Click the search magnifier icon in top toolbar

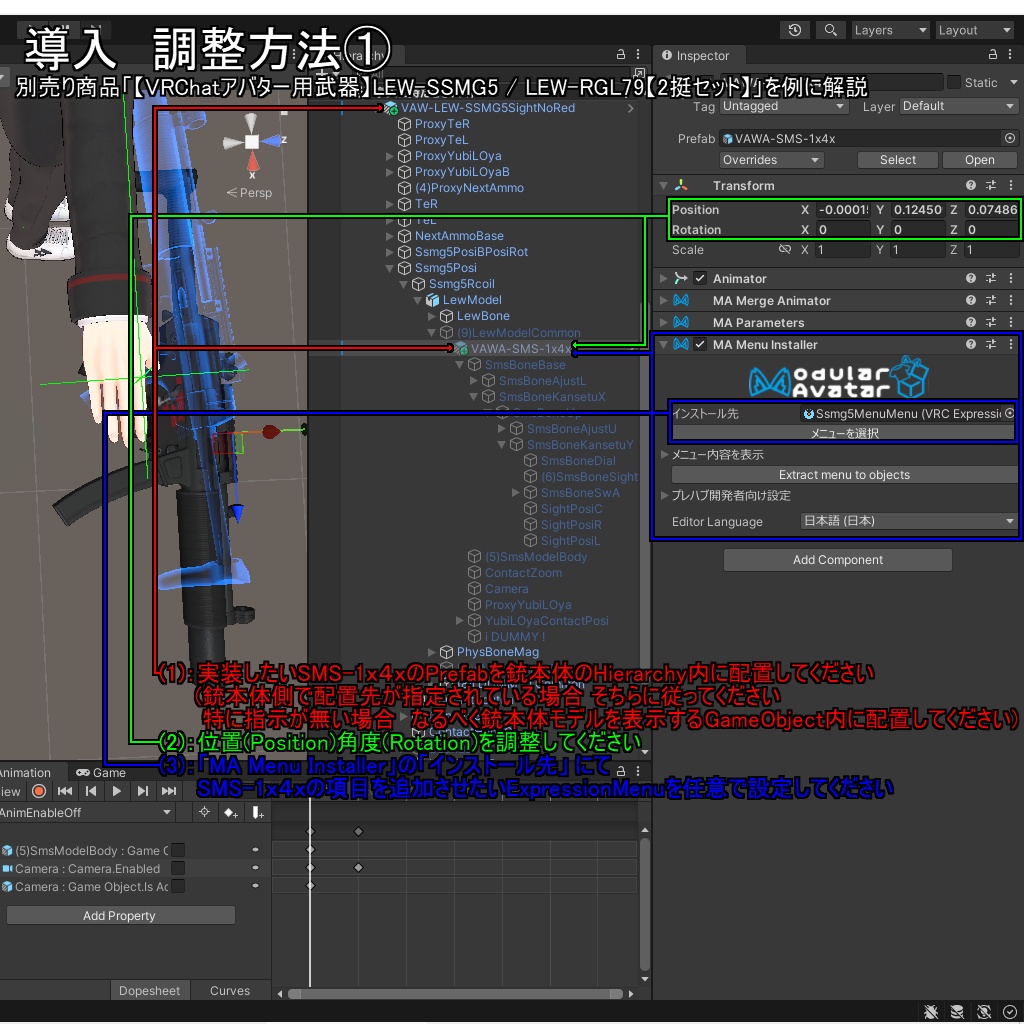click(830, 30)
